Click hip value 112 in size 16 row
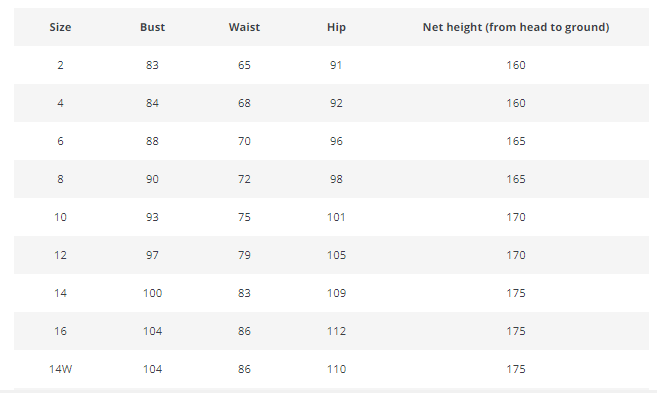Screen dimensions: 657x393 336,331
